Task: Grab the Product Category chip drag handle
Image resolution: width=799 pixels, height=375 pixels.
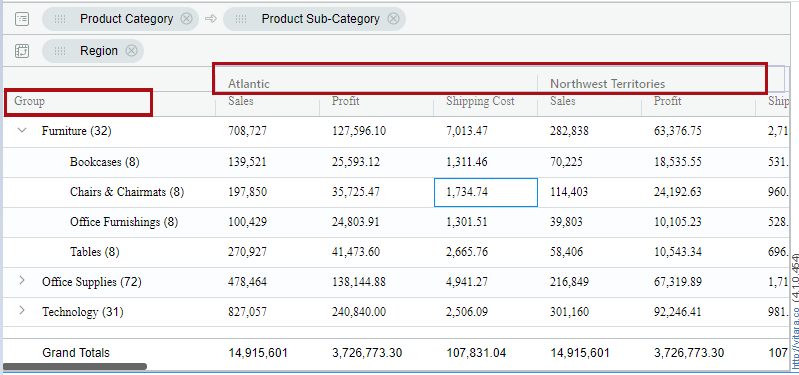Action: point(60,19)
